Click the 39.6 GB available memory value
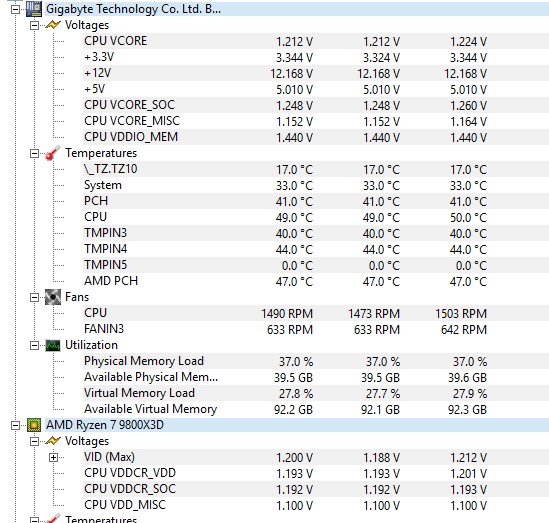This screenshot has height=523, width=549. point(467,378)
